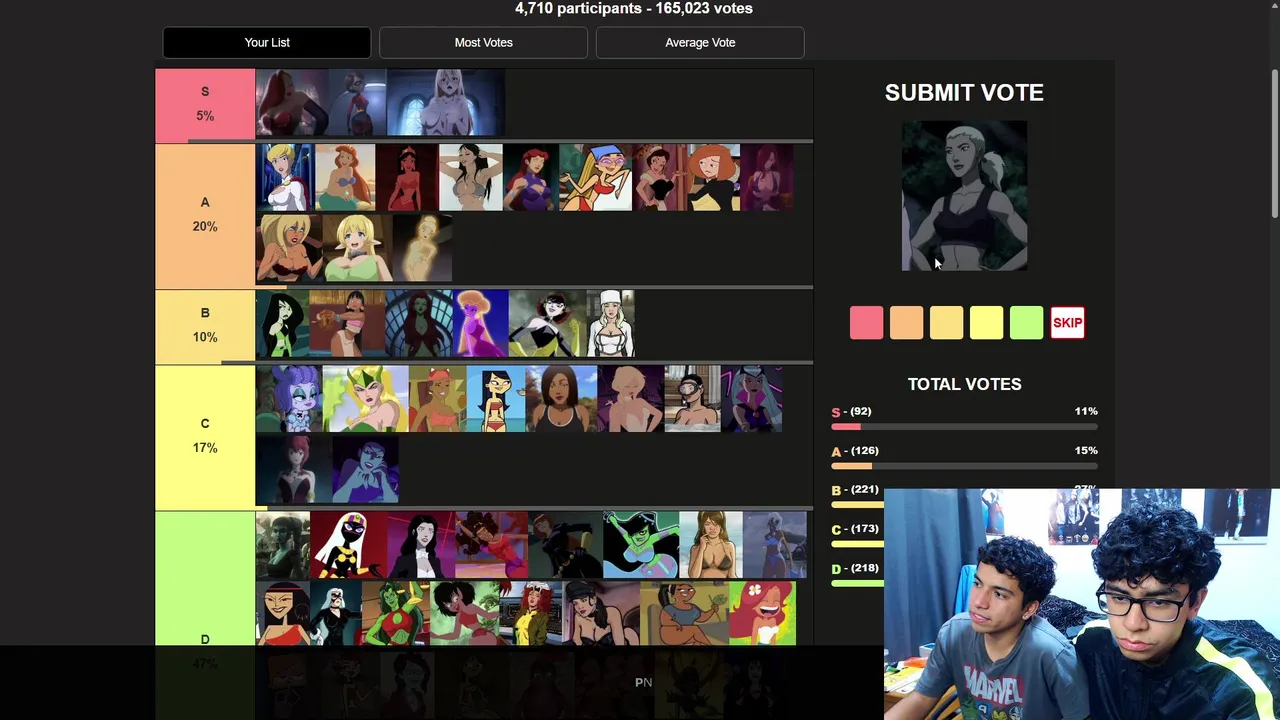
Task: Click the TOTAL VOTES heading
Action: (964, 384)
